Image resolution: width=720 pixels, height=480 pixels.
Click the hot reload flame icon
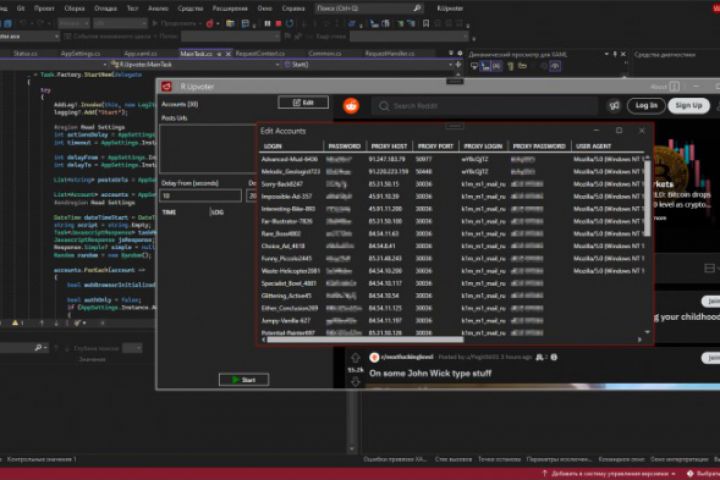click(210, 23)
